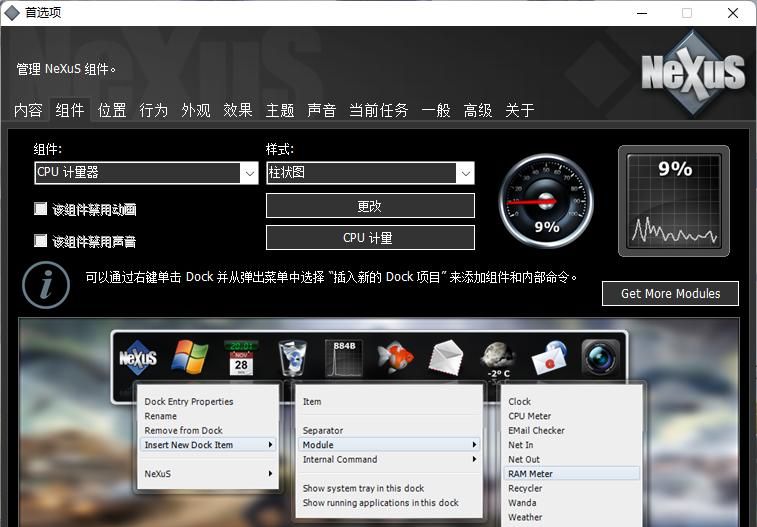The height and width of the screenshot is (527, 757).
Task: Open the 组件 dropdown showing CPU 计量器
Action: [x=146, y=173]
